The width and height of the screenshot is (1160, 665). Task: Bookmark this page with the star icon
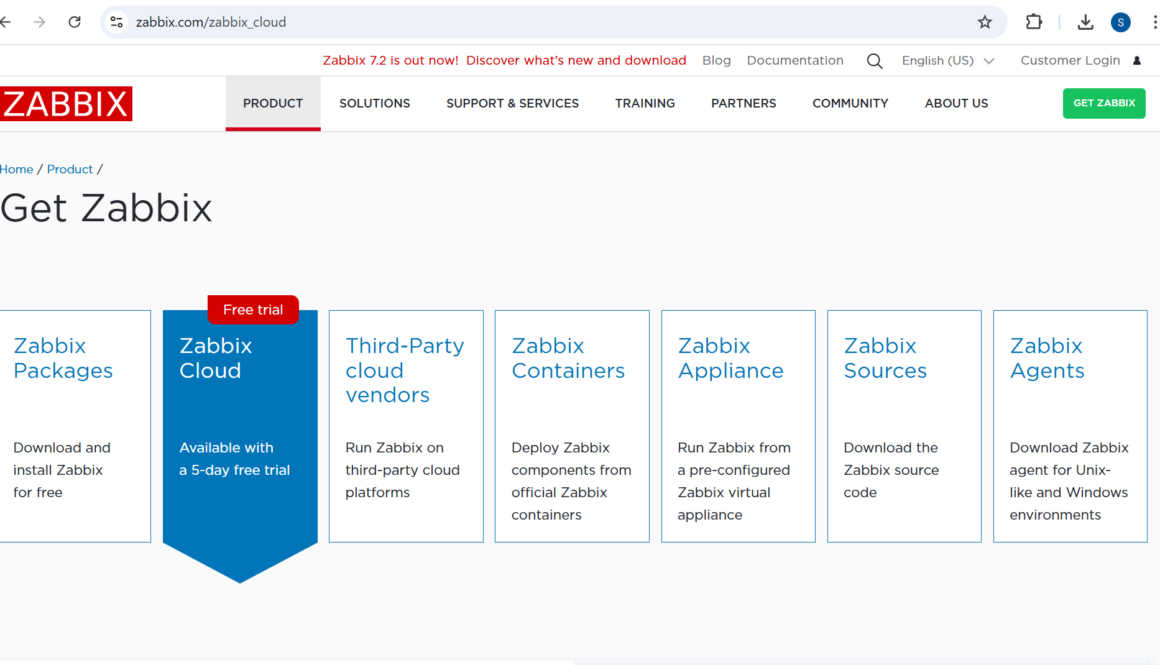(x=984, y=21)
